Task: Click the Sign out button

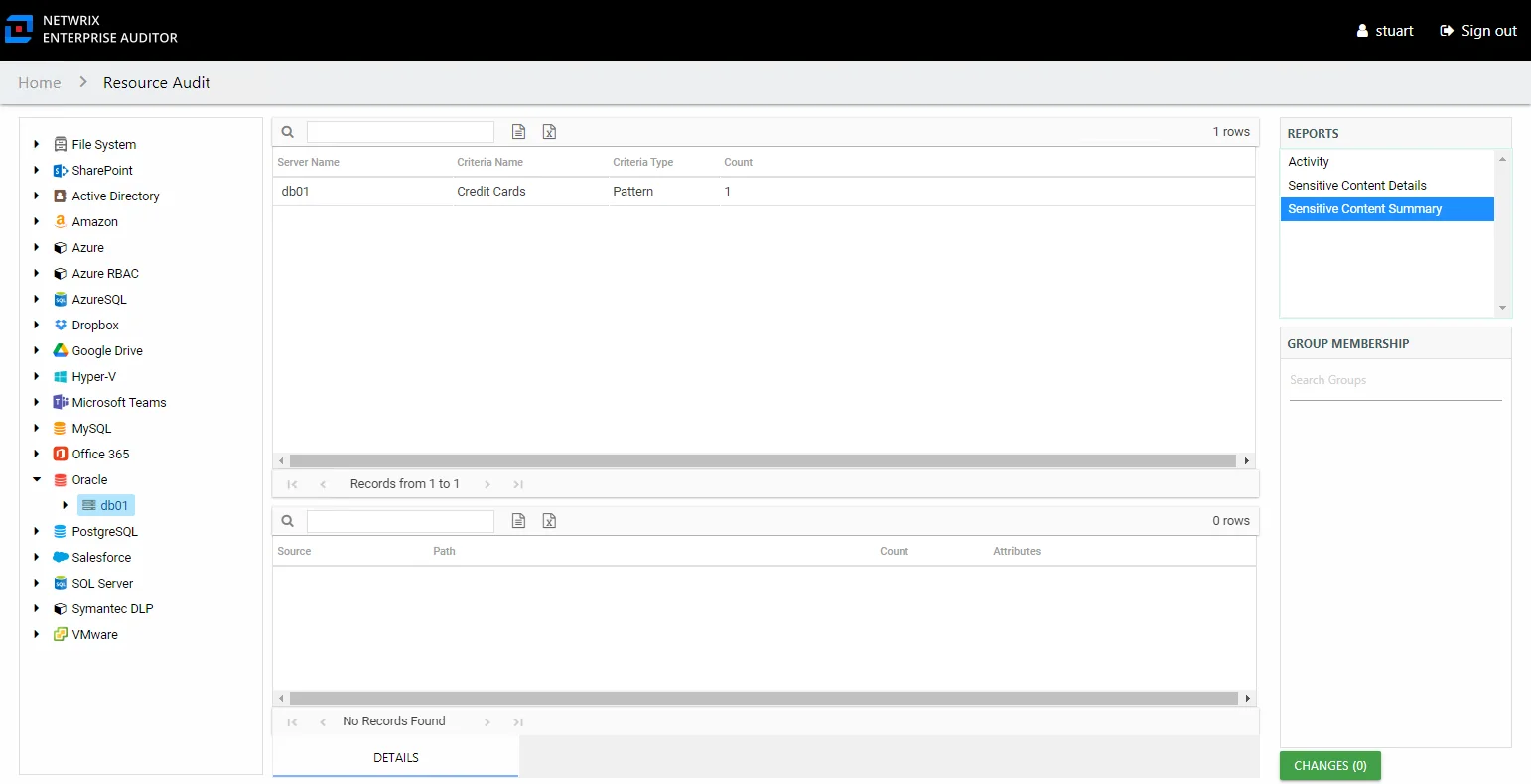Action: (1478, 31)
